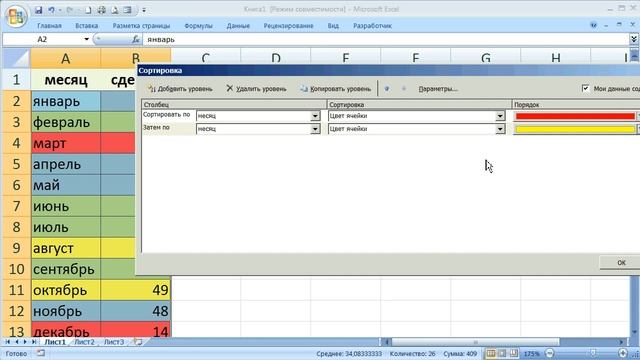Go to last sheet navigation arrow
The width and height of the screenshot is (640, 360).
point(33,342)
